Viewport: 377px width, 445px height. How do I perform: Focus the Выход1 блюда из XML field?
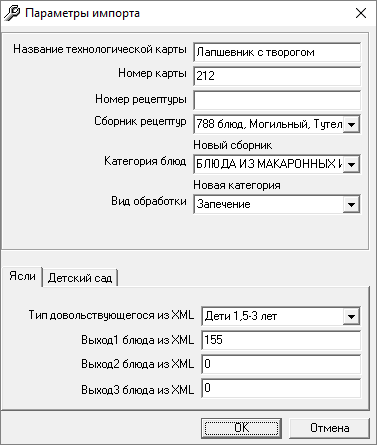coord(281,340)
